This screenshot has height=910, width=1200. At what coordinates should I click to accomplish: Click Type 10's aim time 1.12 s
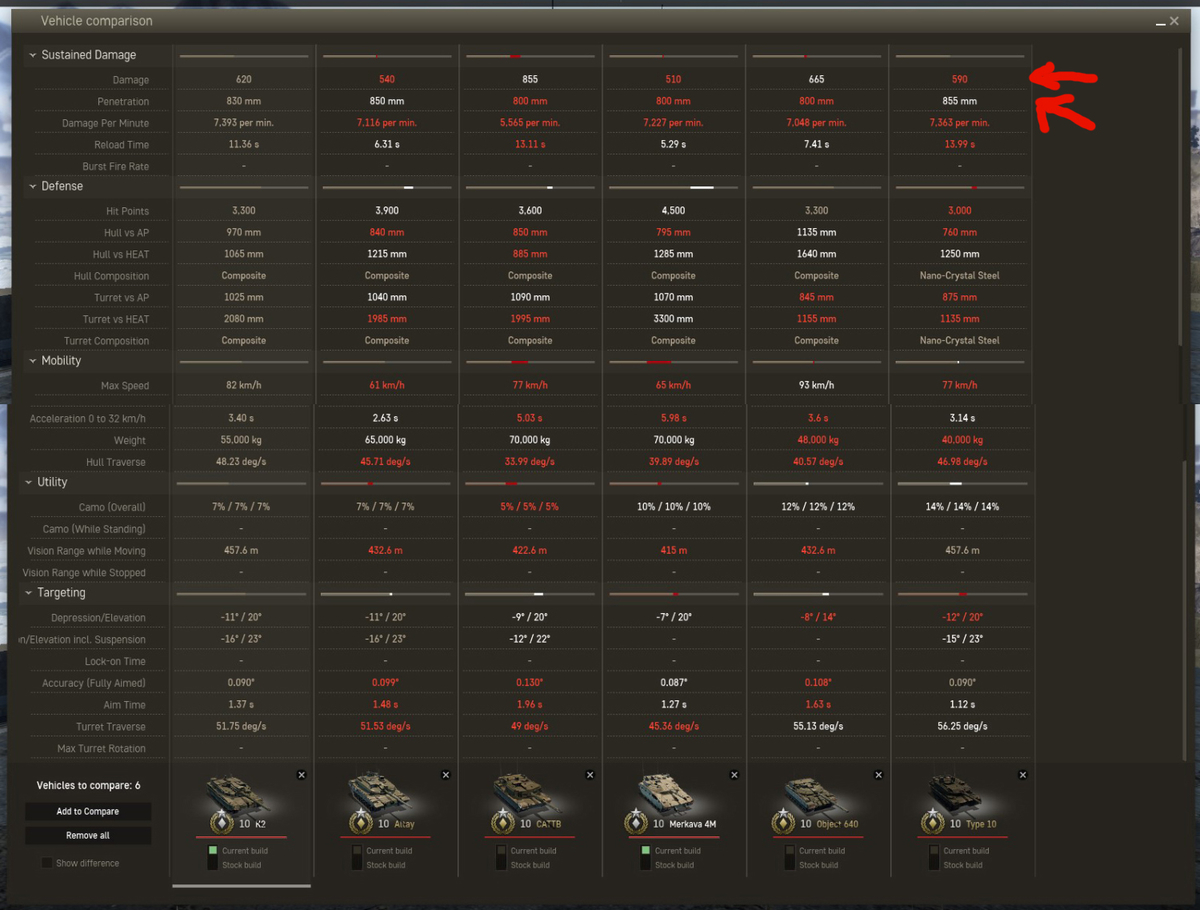(960, 706)
